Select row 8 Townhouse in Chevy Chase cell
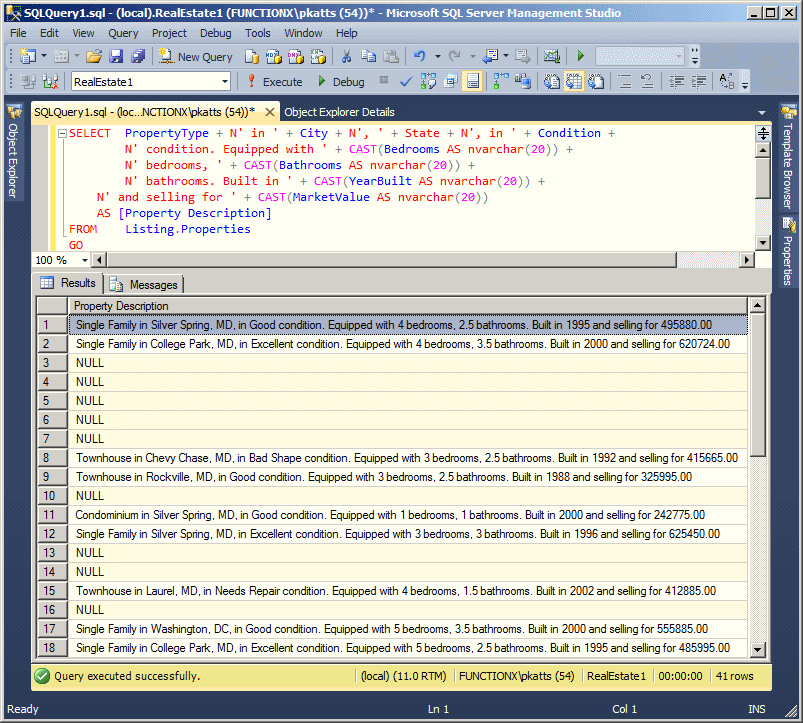 [x=408, y=458]
